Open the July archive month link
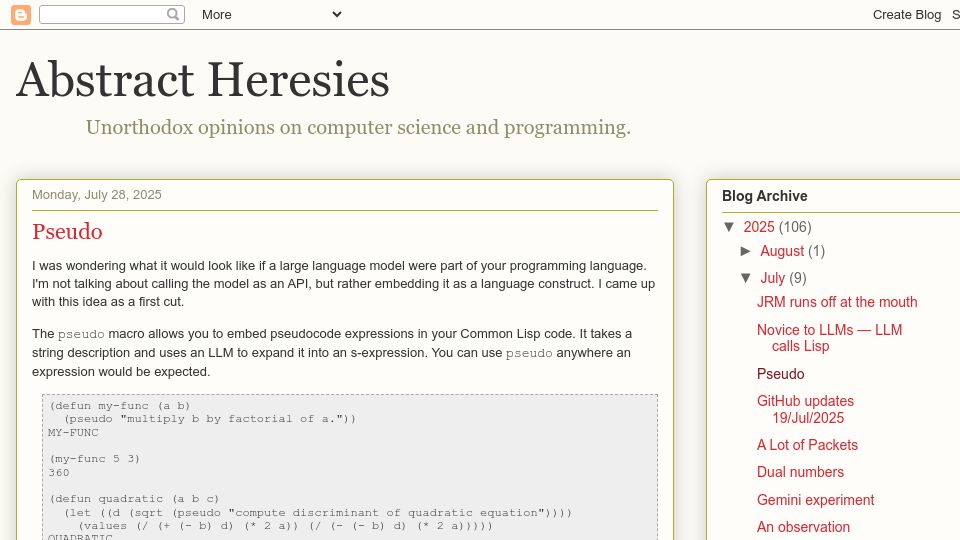Image resolution: width=960 pixels, height=540 pixels. click(x=773, y=278)
